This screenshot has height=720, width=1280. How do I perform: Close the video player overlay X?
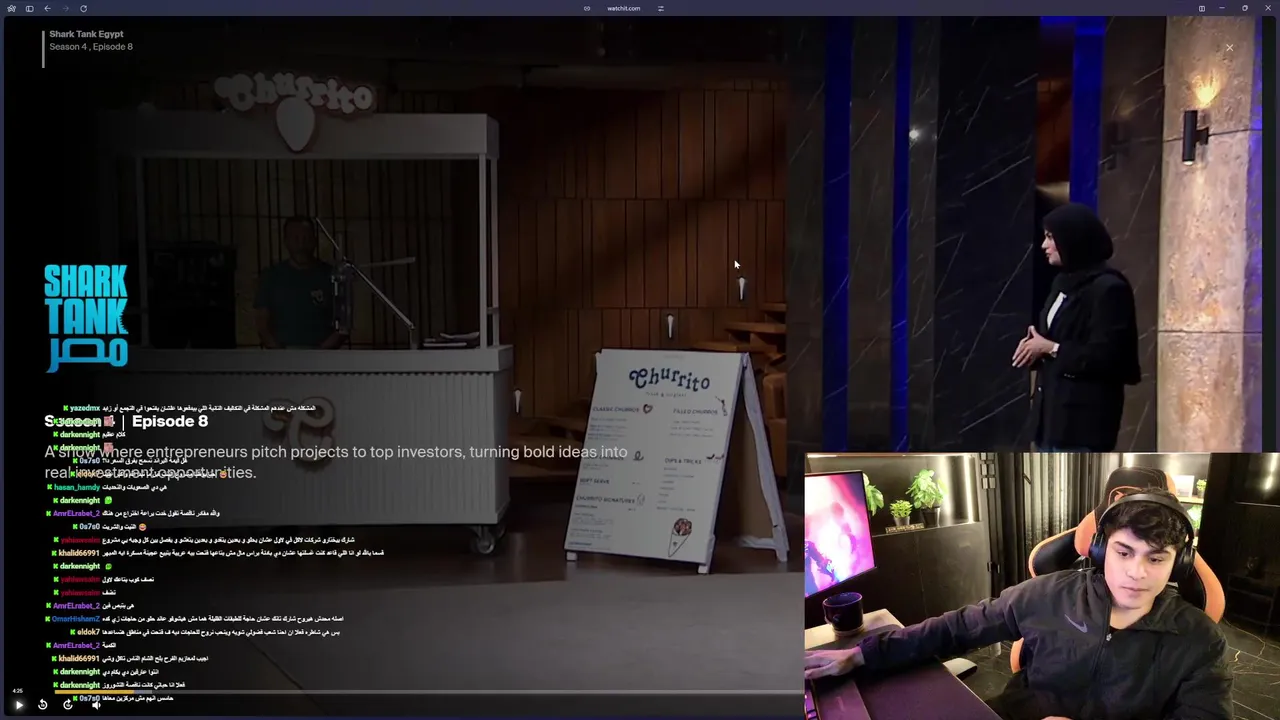tap(1229, 47)
